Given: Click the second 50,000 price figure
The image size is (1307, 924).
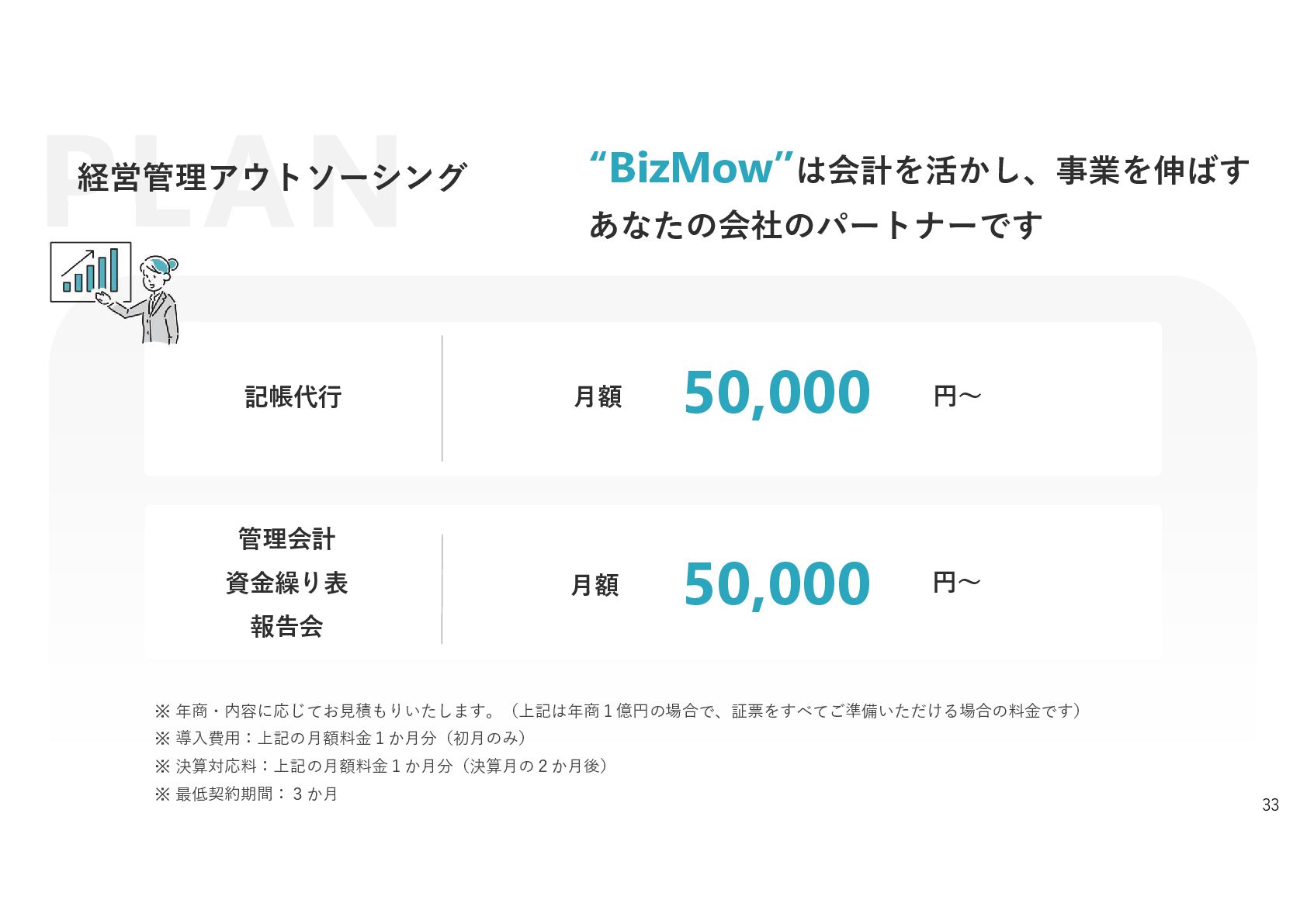Looking at the screenshot, I should [x=777, y=585].
